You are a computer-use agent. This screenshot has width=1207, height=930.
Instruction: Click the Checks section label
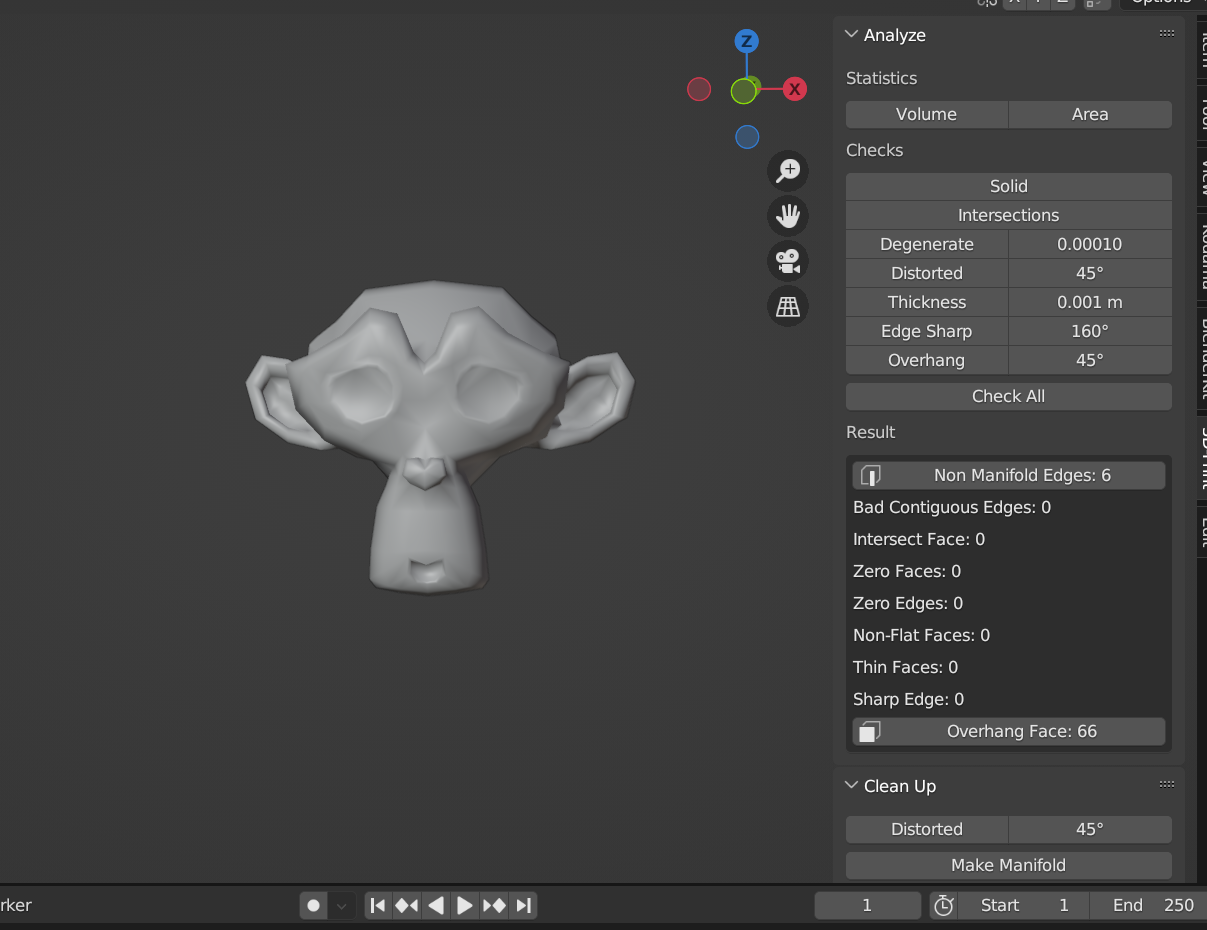[874, 150]
